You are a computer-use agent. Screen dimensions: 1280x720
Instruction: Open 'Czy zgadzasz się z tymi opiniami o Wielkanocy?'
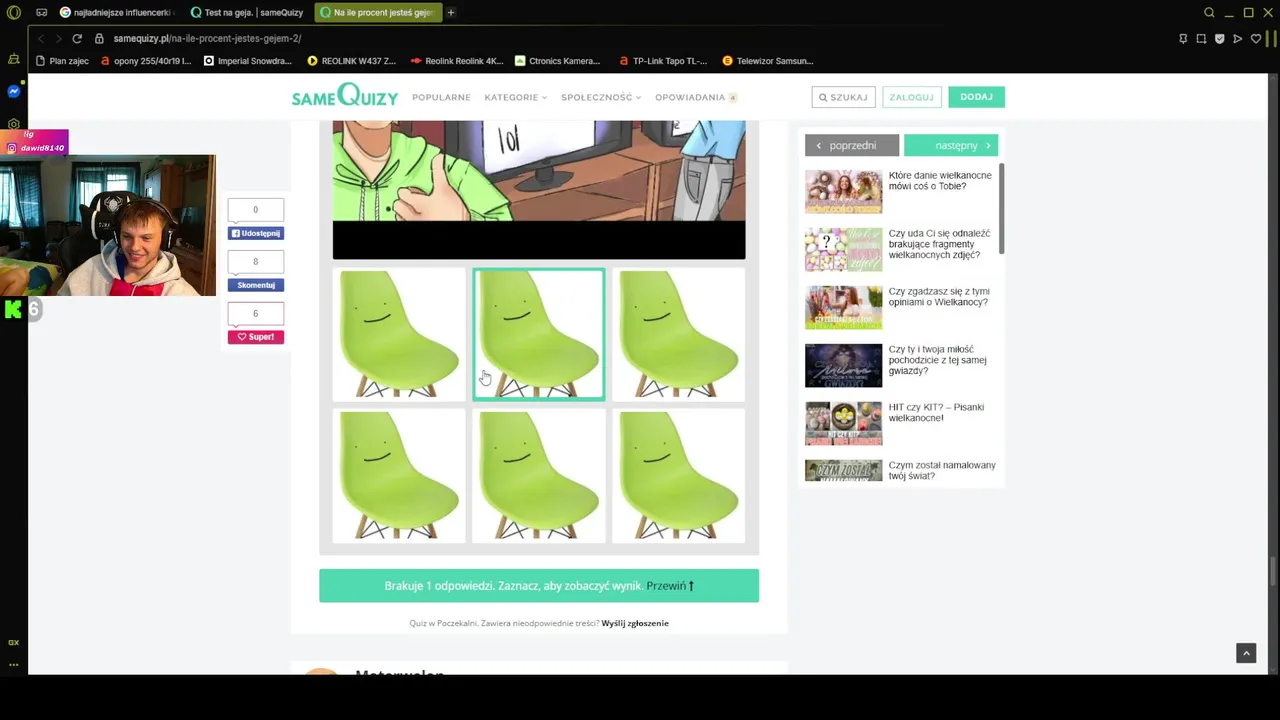tap(939, 297)
